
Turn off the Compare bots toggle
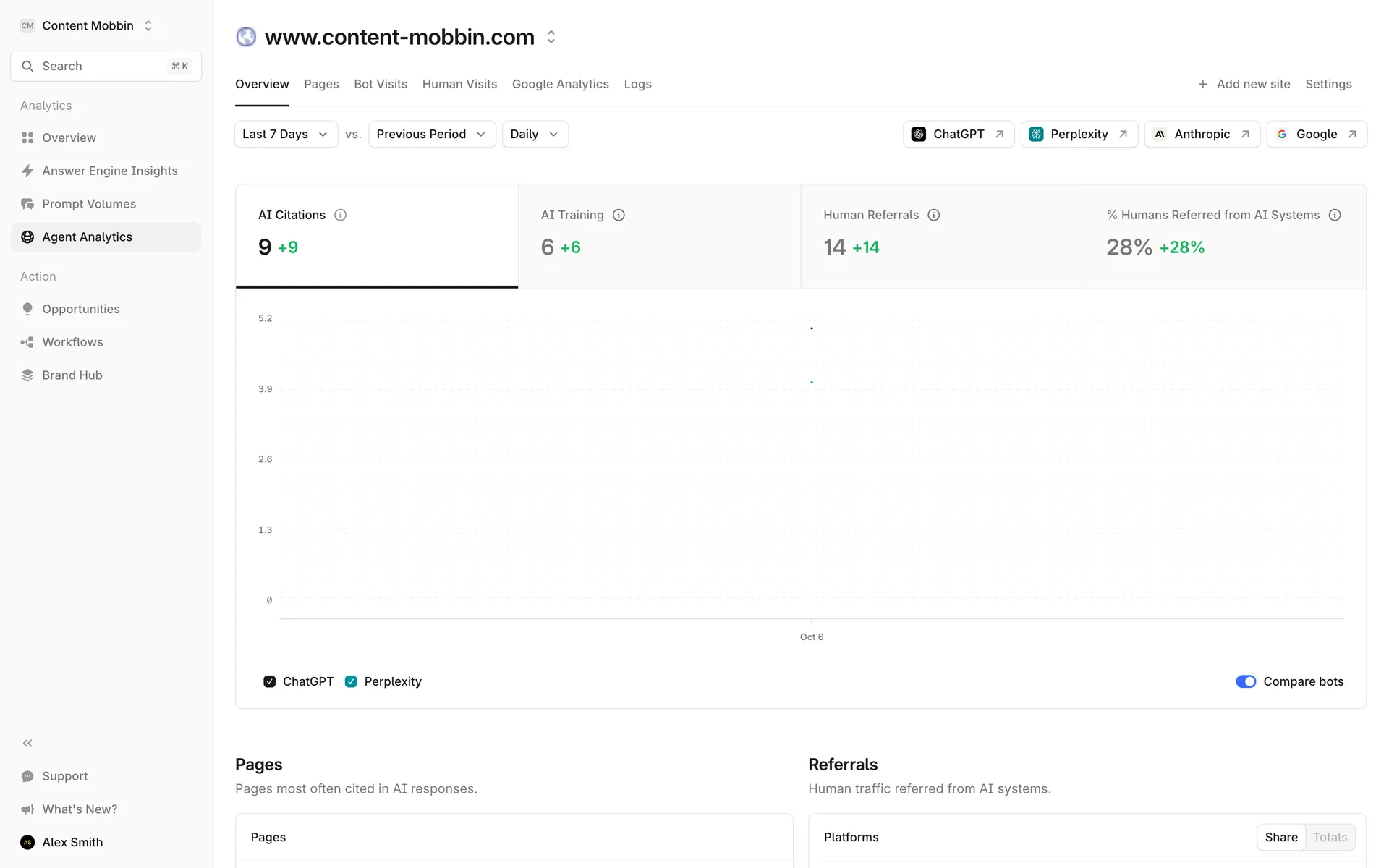point(1245,681)
